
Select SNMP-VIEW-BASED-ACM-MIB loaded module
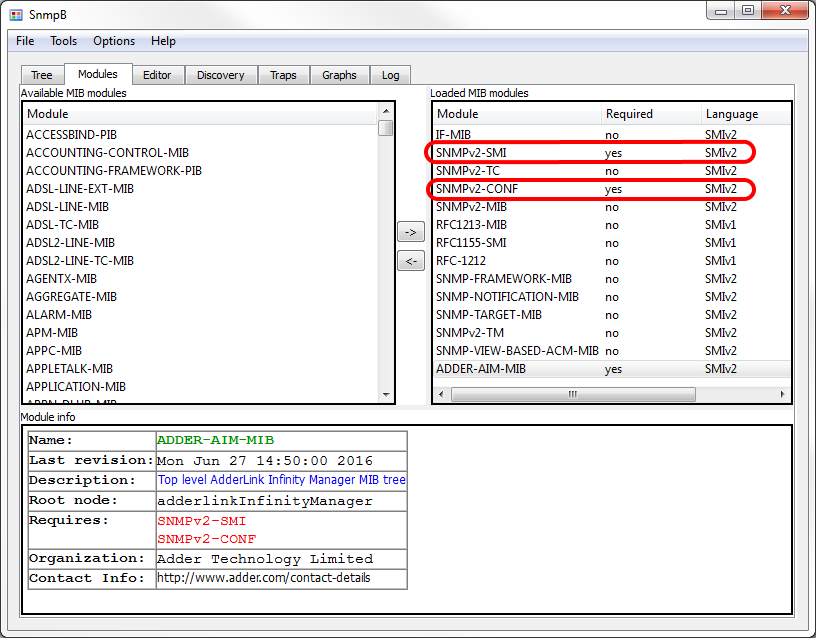[612, 351]
